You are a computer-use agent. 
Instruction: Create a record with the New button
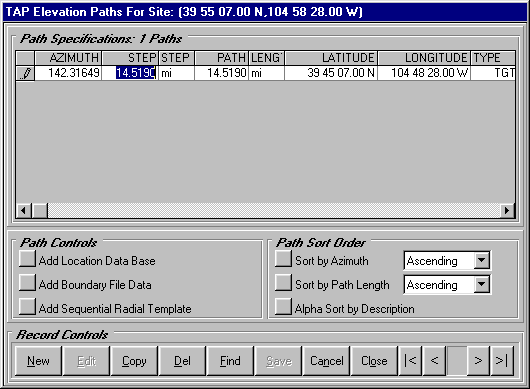click(x=38, y=361)
